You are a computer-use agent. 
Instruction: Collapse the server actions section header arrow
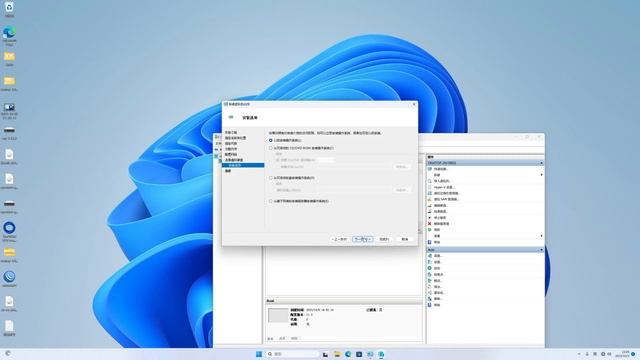pos(541,163)
